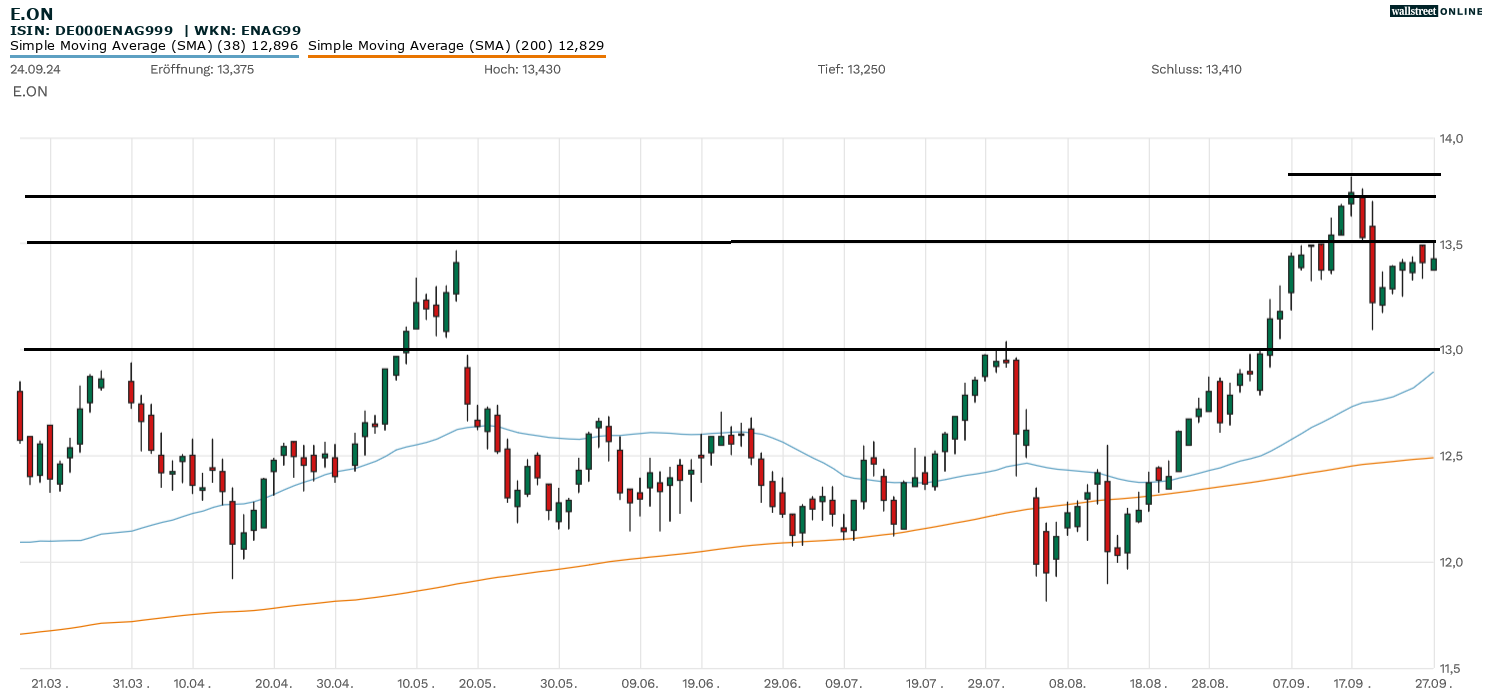1490x689 pixels.
Task: Select the 27.09. date axis marker
Action: [x=1433, y=683]
